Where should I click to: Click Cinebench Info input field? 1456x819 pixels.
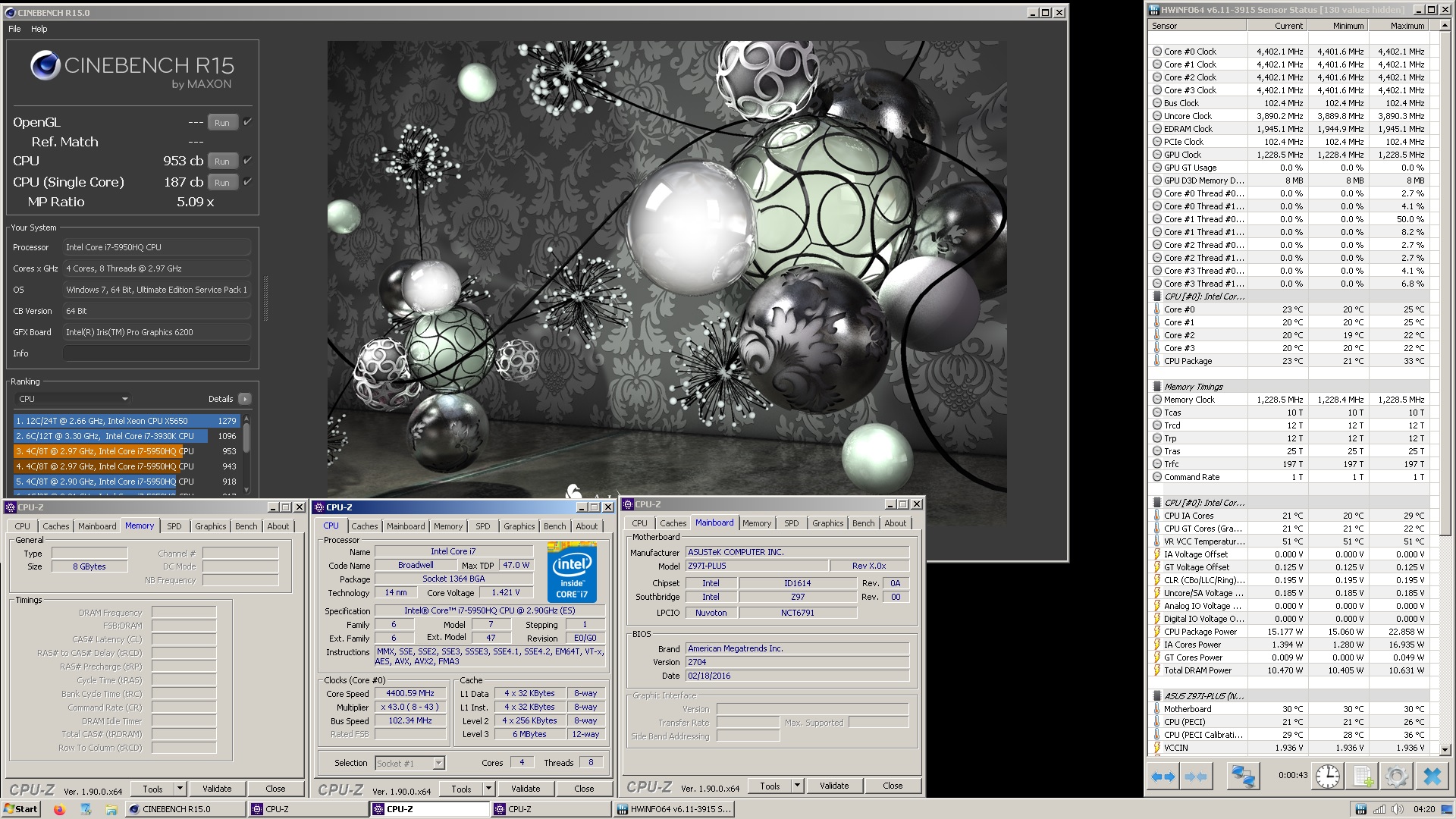(157, 353)
